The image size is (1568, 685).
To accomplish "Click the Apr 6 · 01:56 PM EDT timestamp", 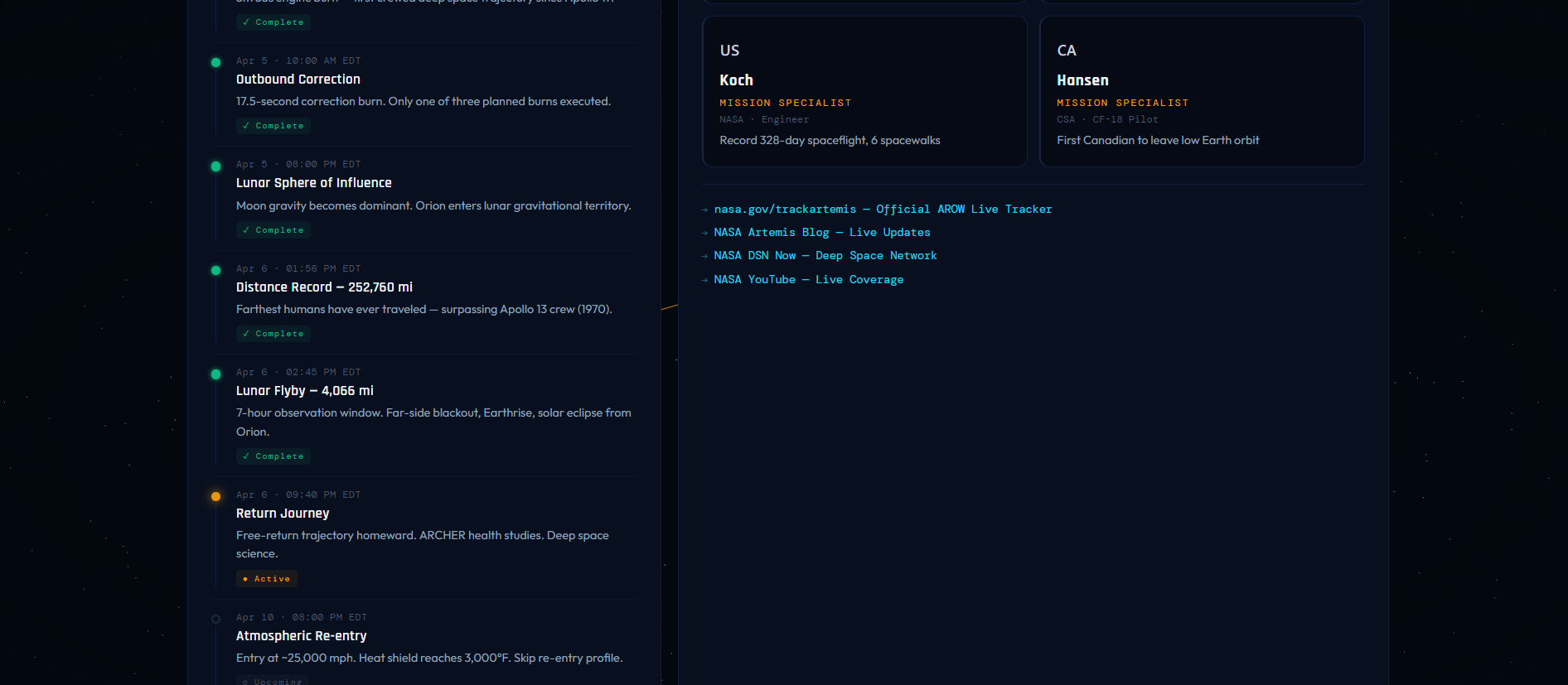I will pyautogui.click(x=298, y=269).
